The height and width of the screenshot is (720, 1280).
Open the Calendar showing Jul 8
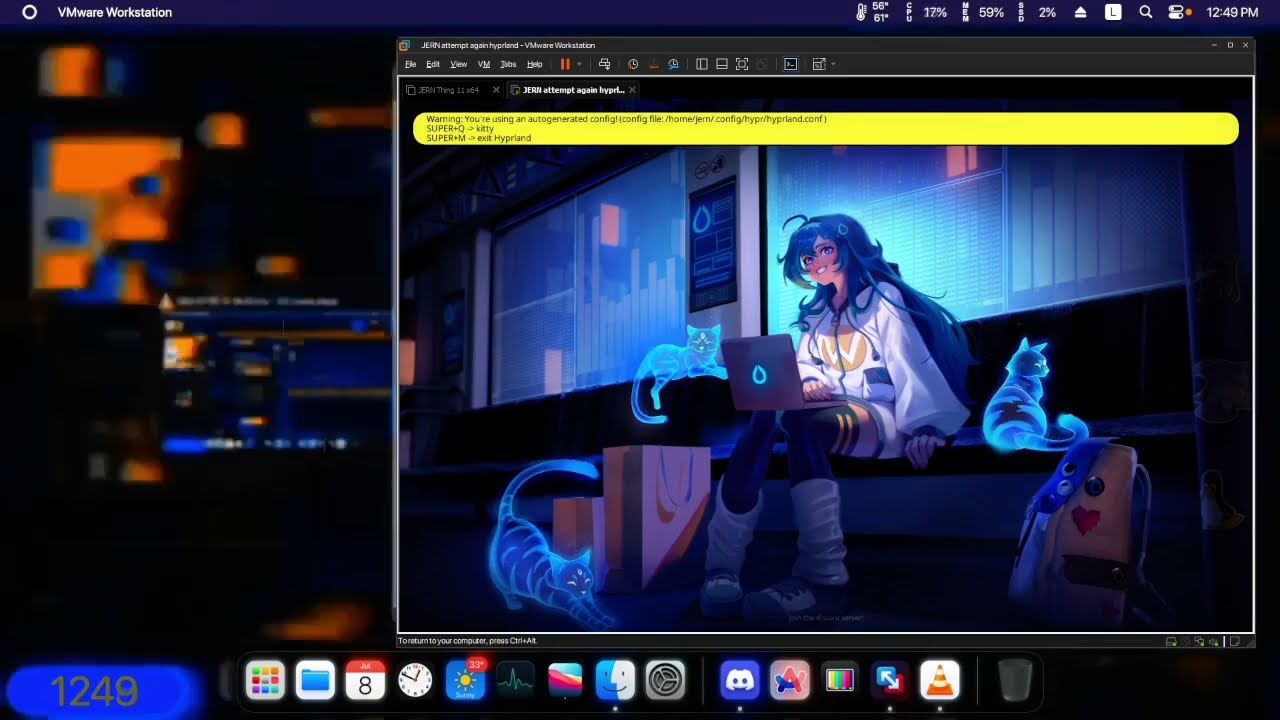tap(365, 681)
